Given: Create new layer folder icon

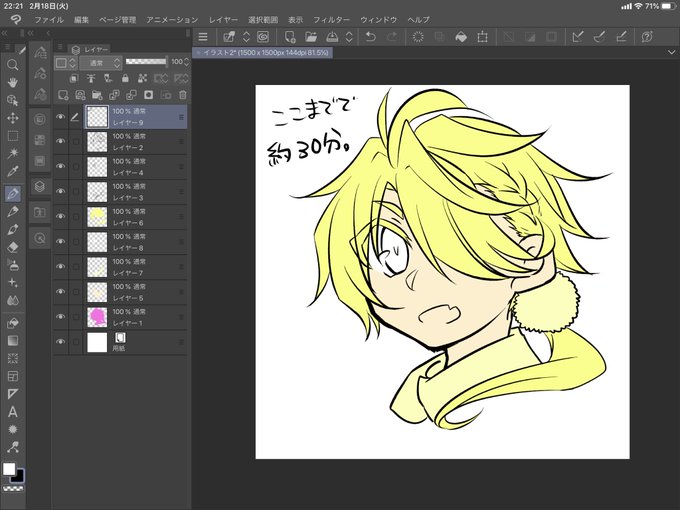Looking at the screenshot, I should [97, 95].
